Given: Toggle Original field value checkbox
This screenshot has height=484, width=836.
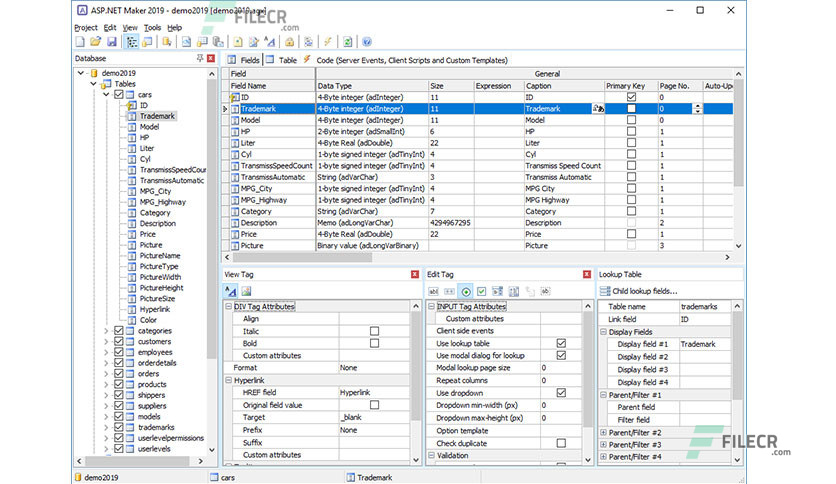Looking at the screenshot, I should pyautogui.click(x=374, y=405).
